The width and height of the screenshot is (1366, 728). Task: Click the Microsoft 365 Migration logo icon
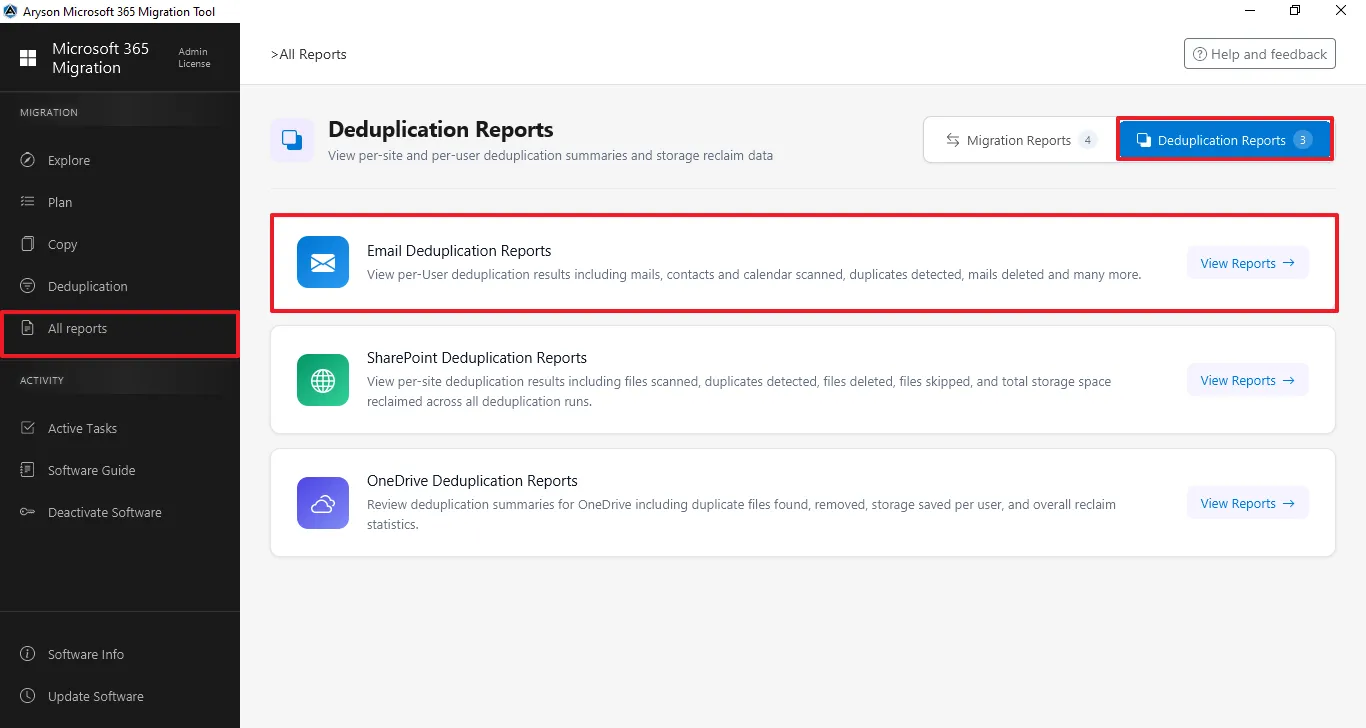point(28,58)
